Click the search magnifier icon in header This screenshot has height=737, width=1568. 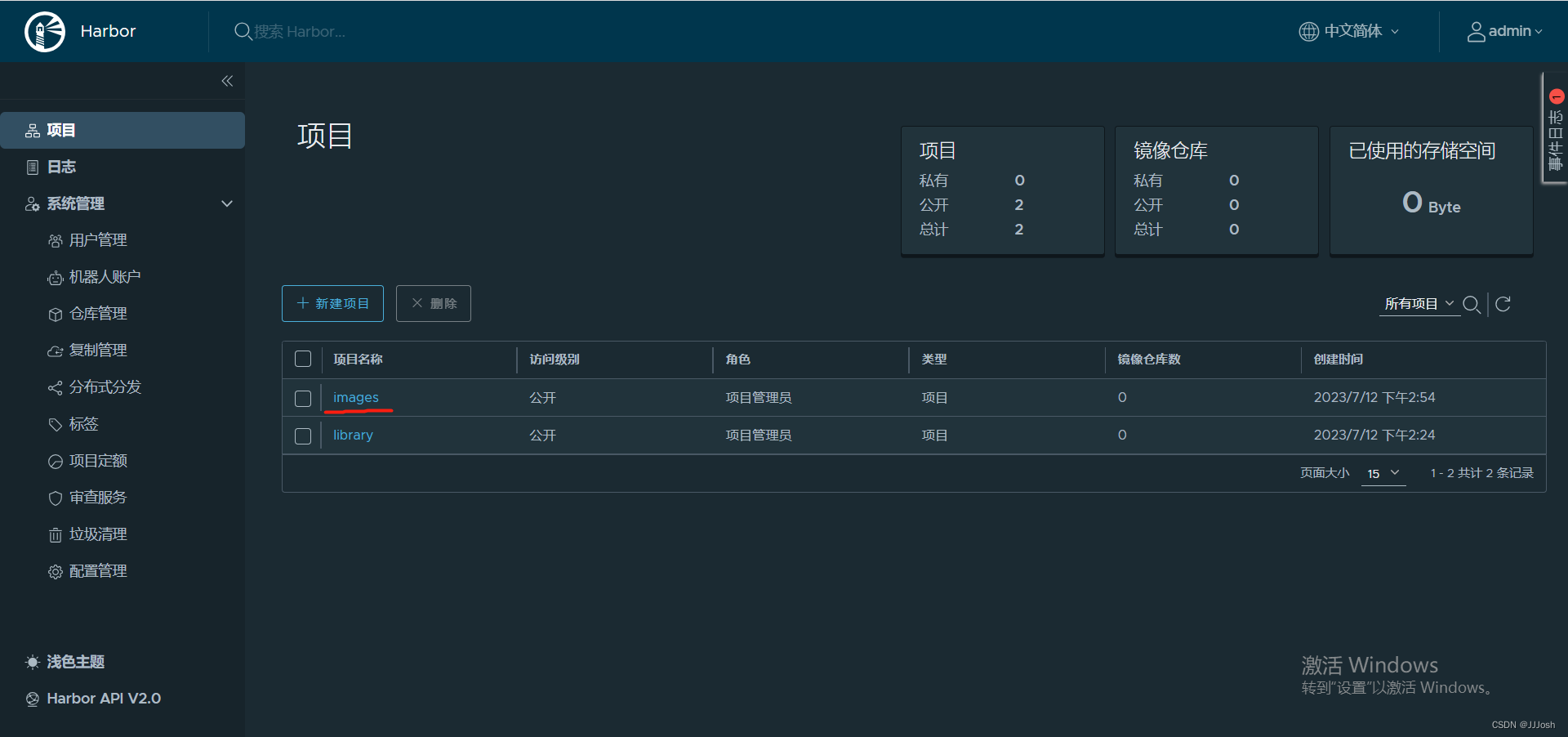coord(243,31)
